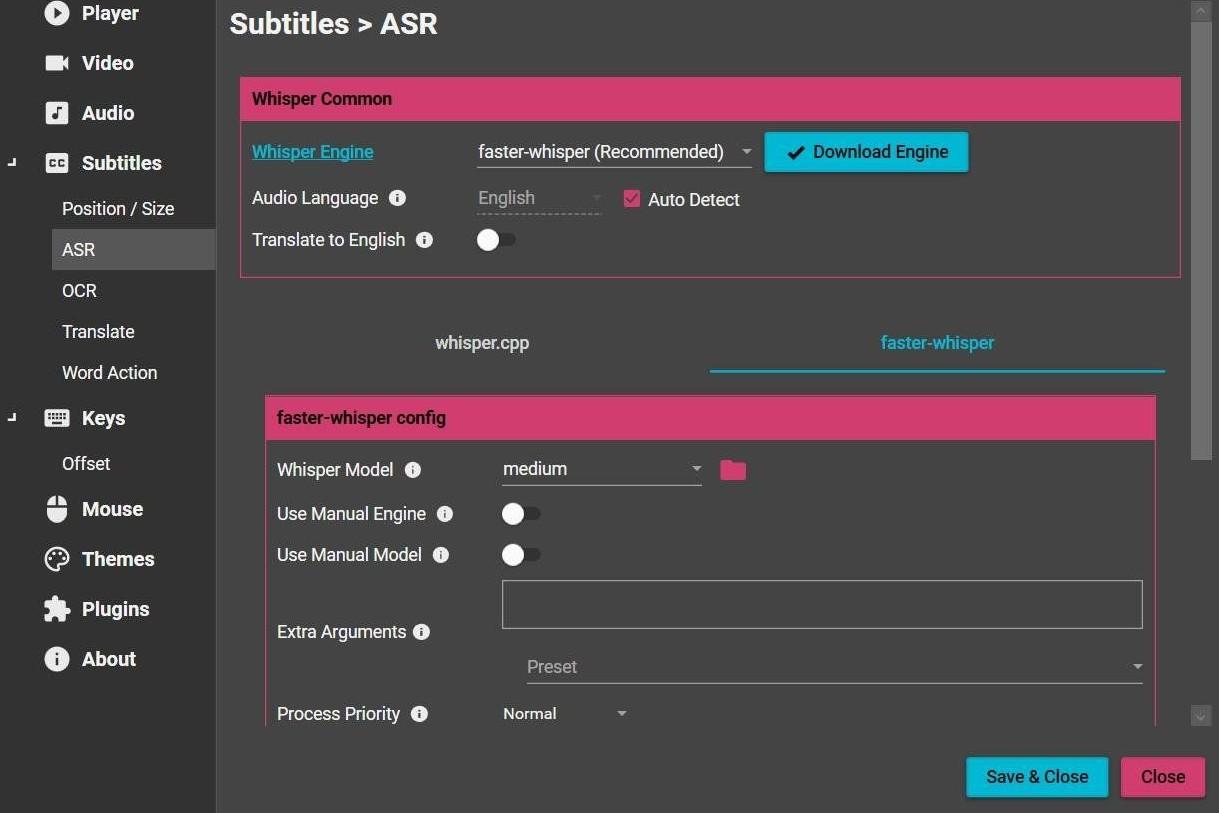Click info icon beside Translate to English
Viewport: 1219px width, 813px height.
424,240
